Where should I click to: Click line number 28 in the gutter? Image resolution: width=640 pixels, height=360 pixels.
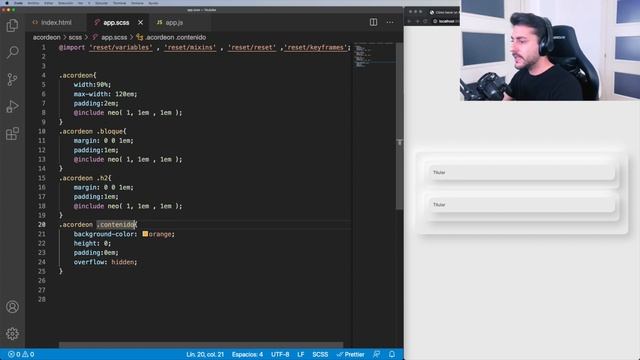click(x=42, y=299)
